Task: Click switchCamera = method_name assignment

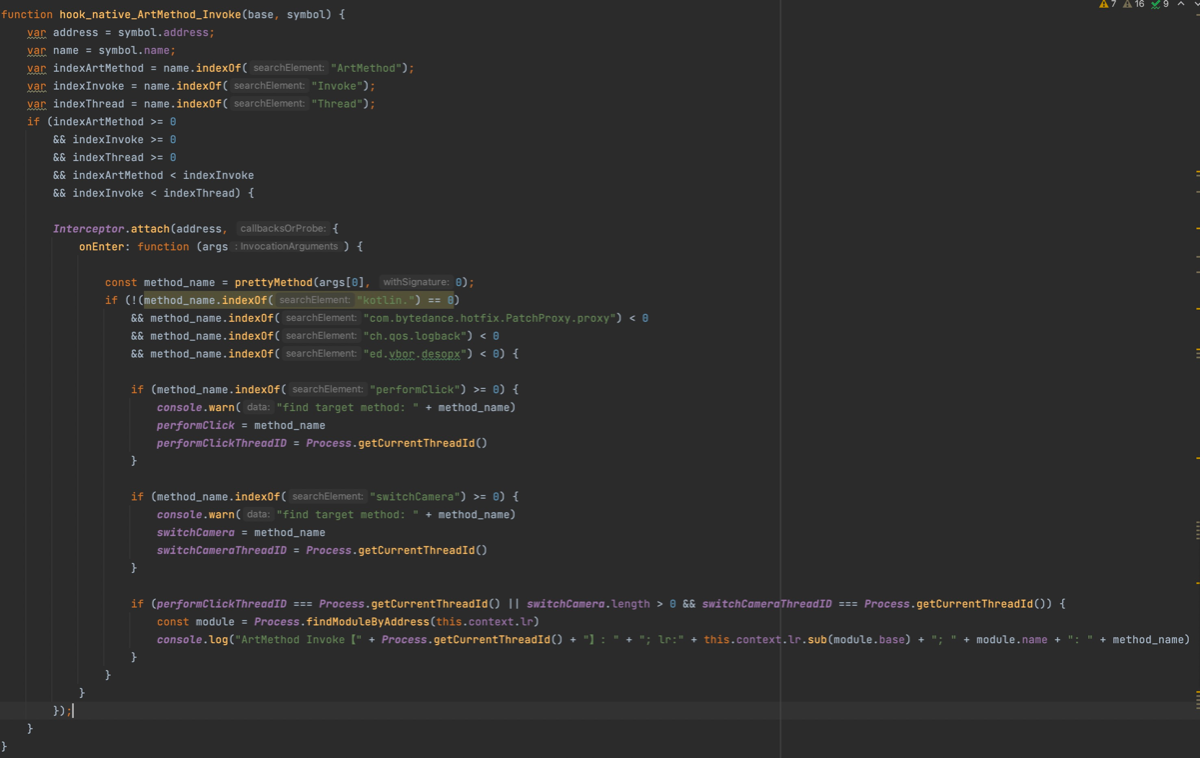Action: tap(241, 533)
